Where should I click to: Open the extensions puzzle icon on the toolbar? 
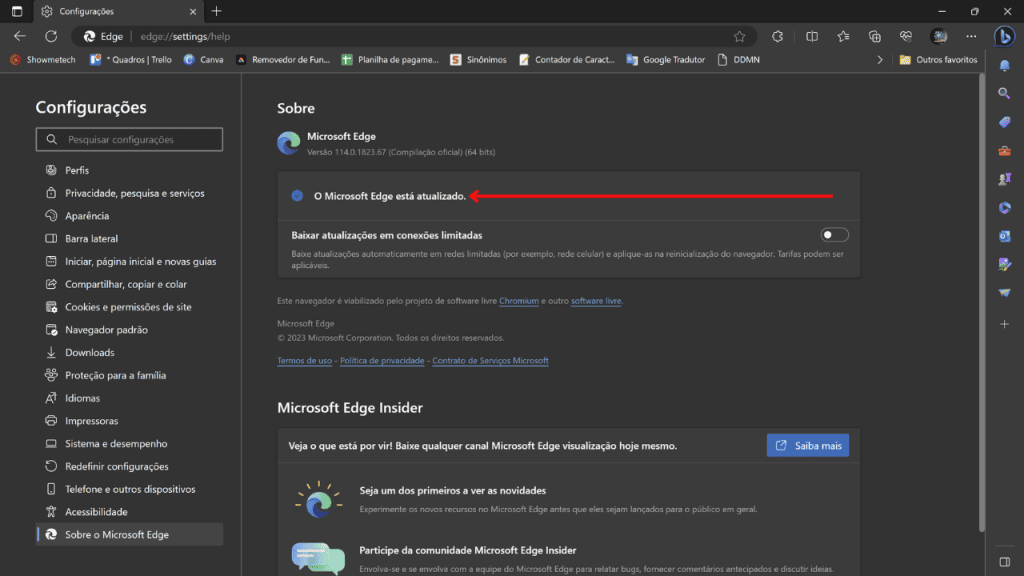pos(777,35)
